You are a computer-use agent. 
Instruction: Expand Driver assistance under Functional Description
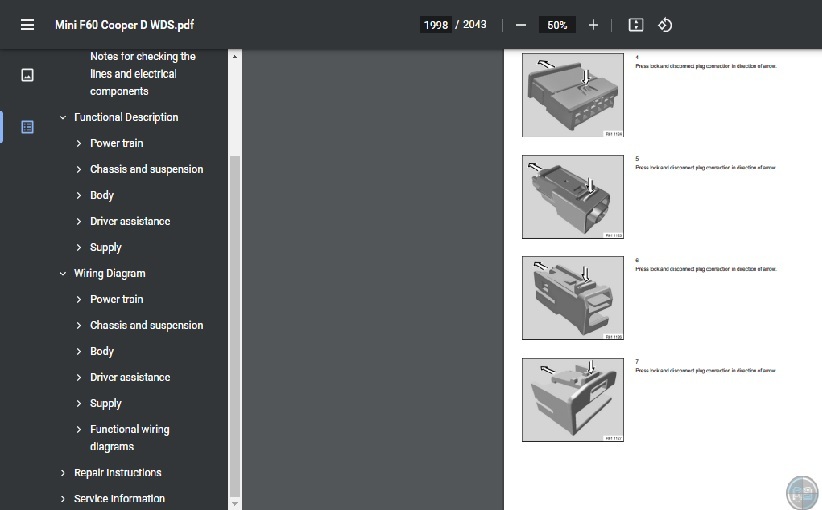(x=79, y=221)
